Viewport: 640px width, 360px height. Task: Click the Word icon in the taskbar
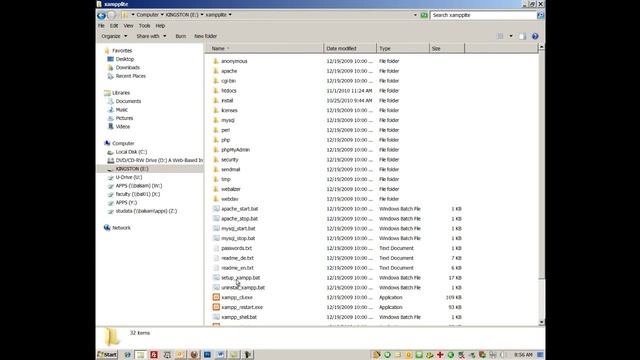pyautogui.click(x=220, y=355)
